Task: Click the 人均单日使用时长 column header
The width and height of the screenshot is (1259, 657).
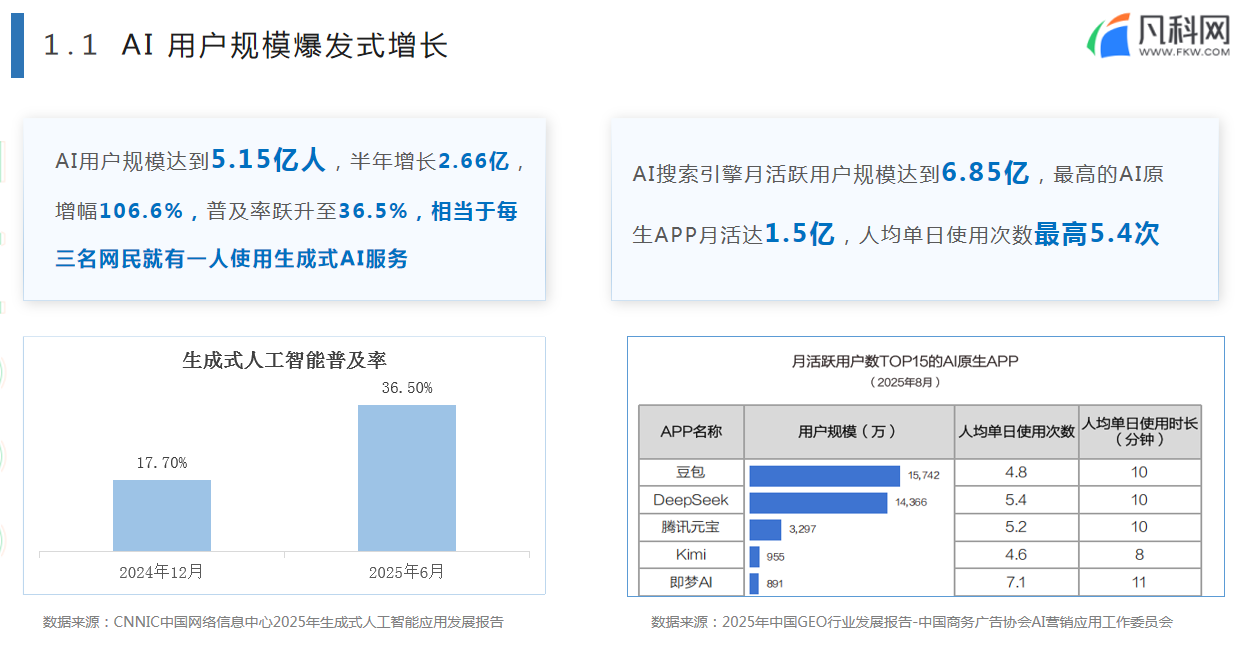Action: (x=1139, y=431)
